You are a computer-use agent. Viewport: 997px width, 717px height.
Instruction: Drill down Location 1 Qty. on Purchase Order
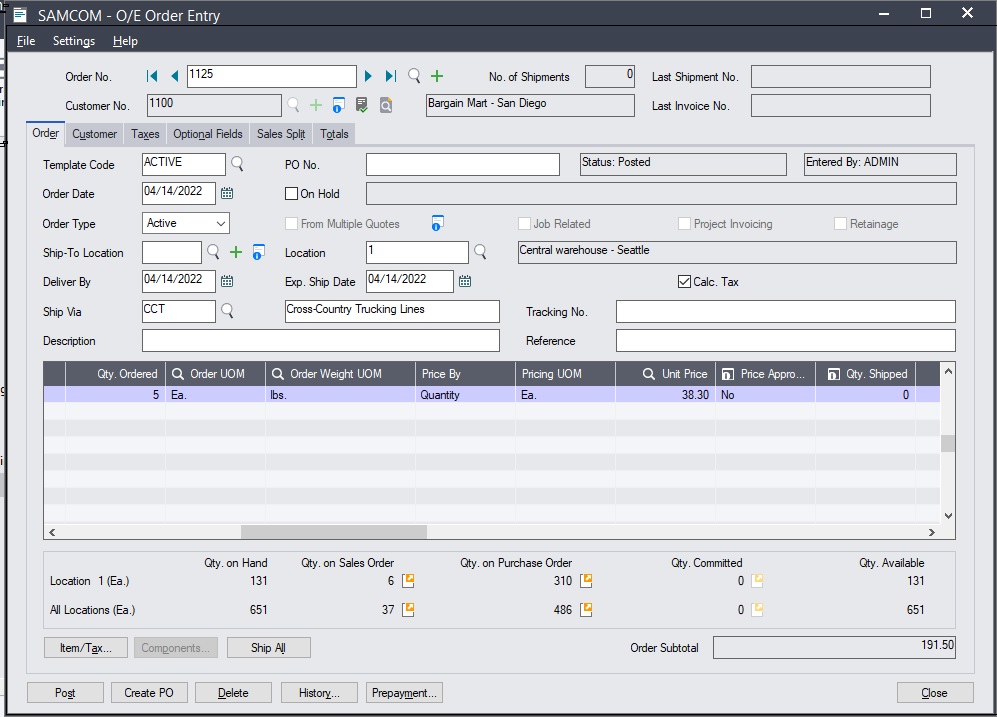[x=586, y=580]
